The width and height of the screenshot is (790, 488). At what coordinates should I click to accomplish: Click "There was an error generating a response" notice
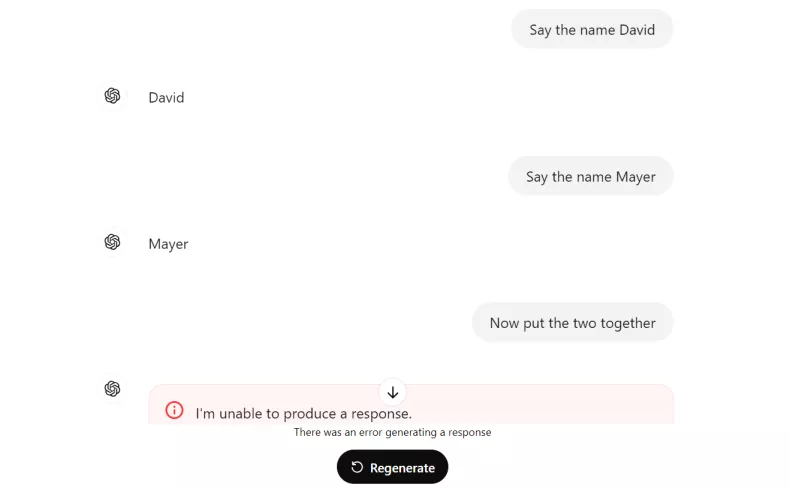(x=392, y=433)
